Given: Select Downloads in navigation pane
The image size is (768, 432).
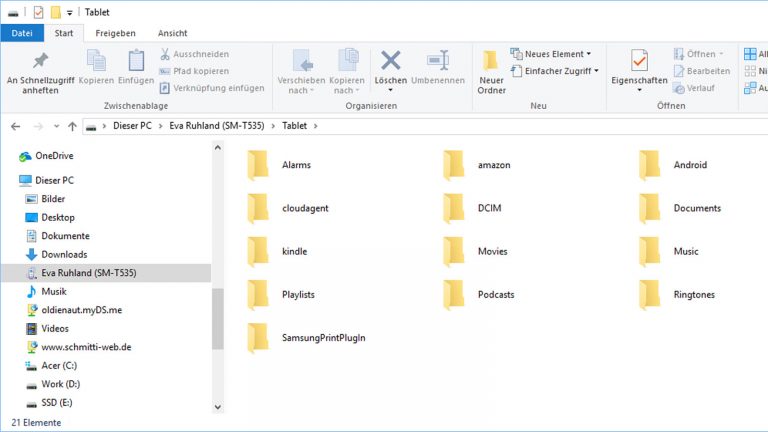Looking at the screenshot, I should (x=64, y=254).
